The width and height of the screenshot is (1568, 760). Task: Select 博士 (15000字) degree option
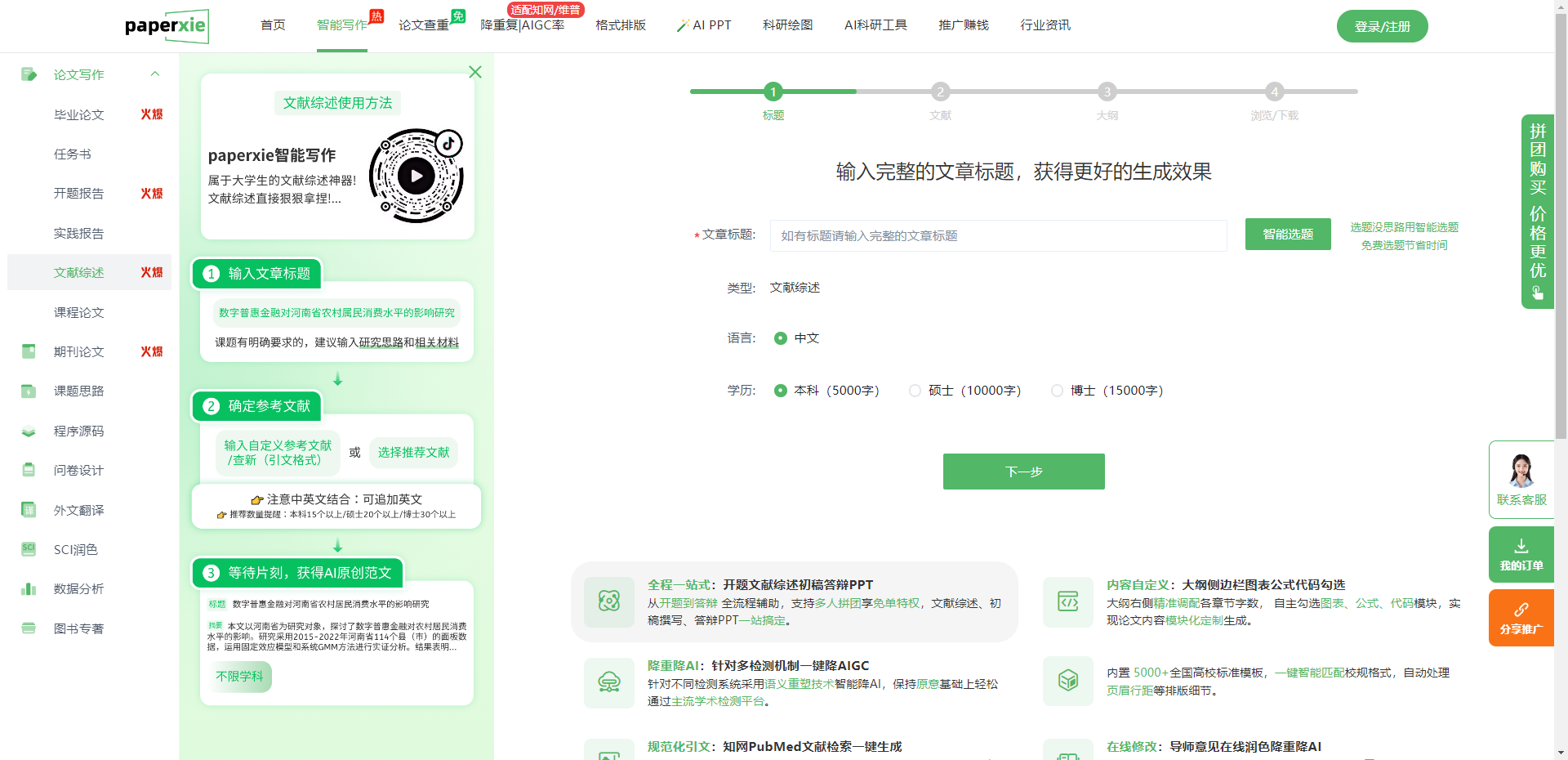(1057, 391)
